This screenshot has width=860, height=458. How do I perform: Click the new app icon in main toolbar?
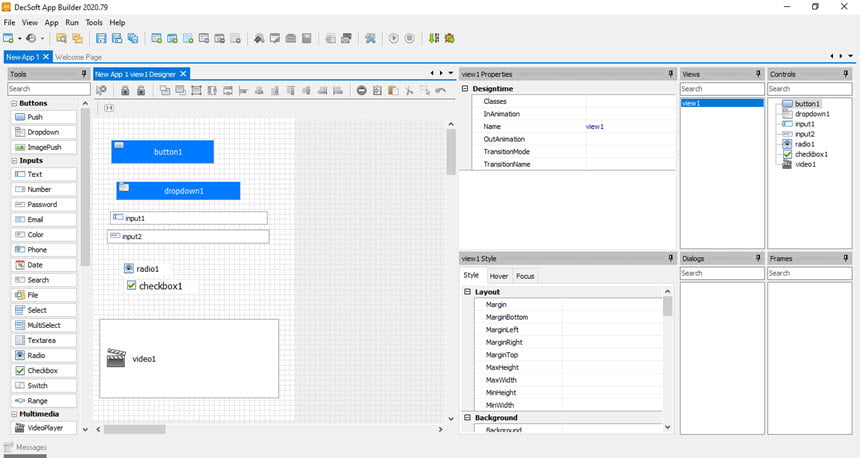coord(8,38)
